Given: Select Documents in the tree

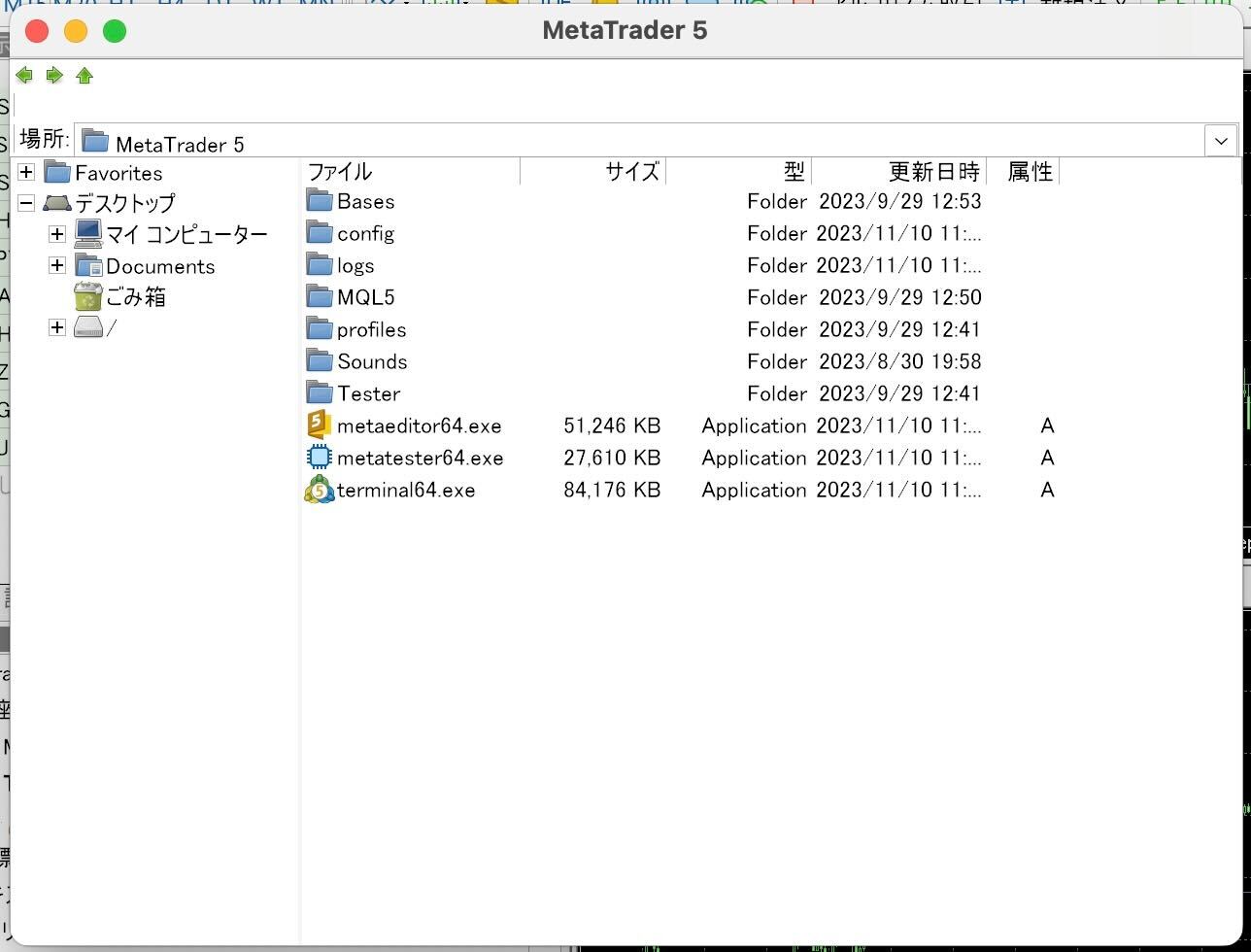Looking at the screenshot, I should [x=160, y=266].
